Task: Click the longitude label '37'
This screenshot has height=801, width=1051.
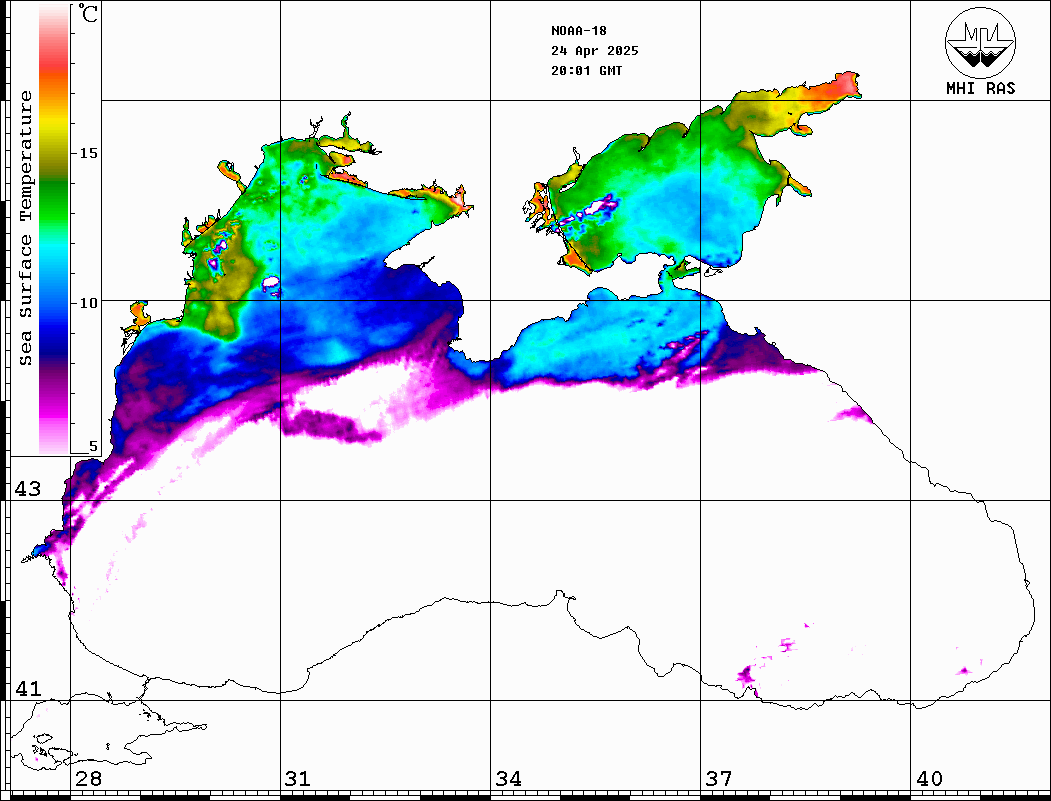Action: [x=719, y=779]
